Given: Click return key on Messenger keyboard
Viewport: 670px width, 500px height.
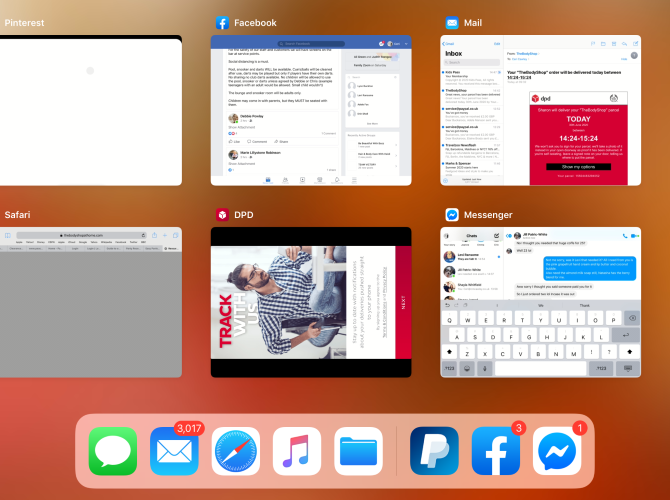Looking at the screenshot, I should coord(626,335).
